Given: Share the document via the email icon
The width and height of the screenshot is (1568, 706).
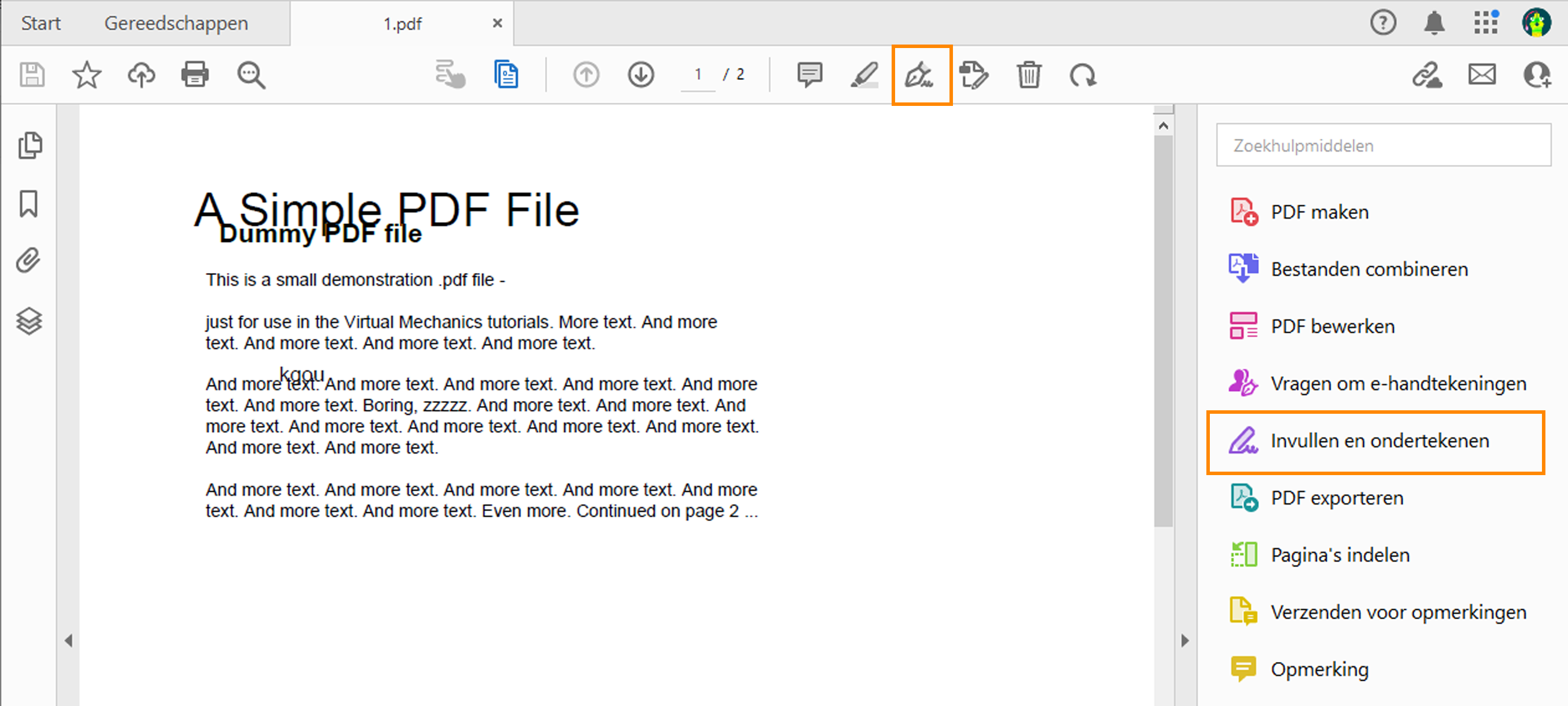Looking at the screenshot, I should (x=1482, y=74).
